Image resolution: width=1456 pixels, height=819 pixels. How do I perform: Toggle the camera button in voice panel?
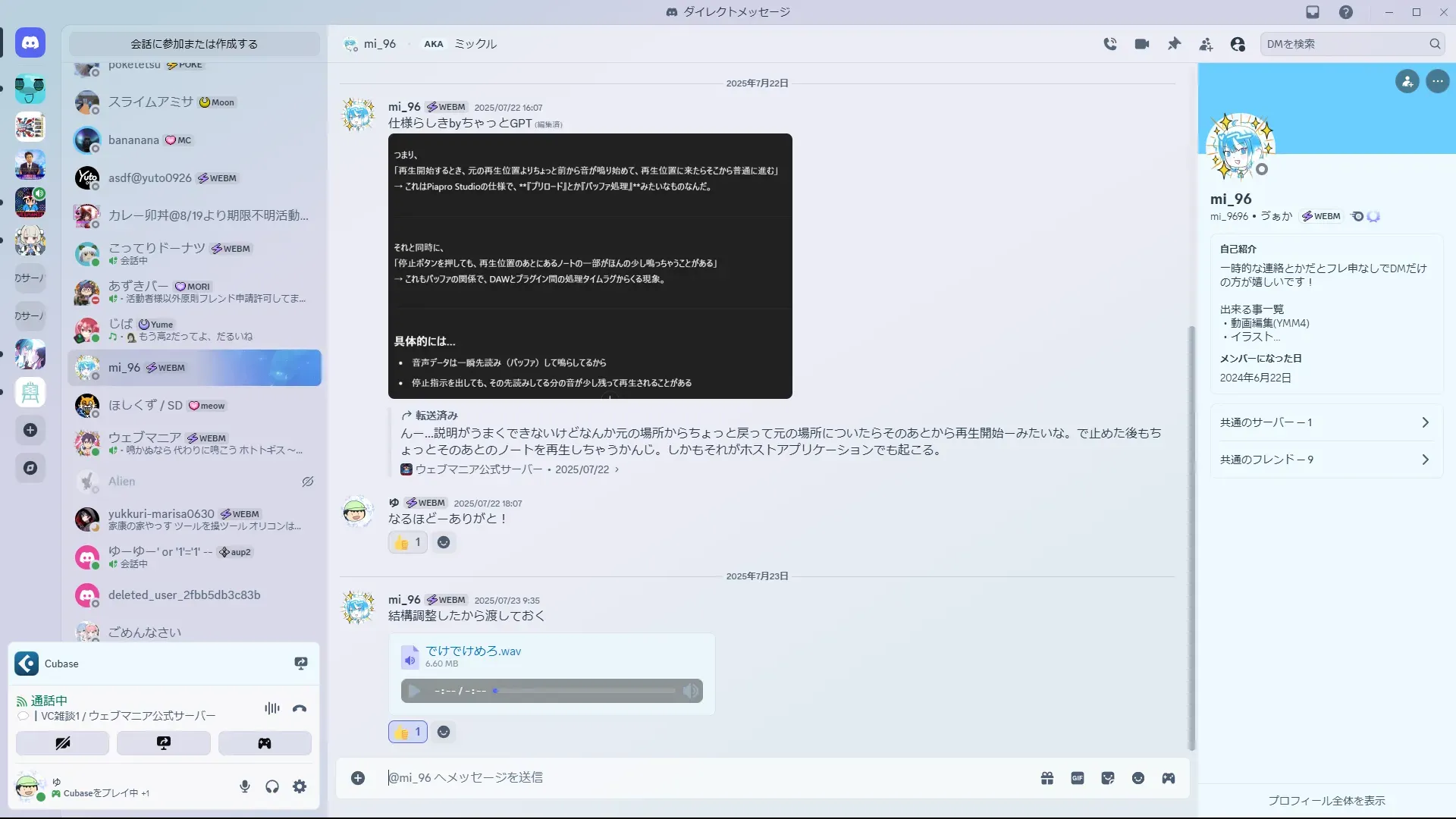point(62,743)
